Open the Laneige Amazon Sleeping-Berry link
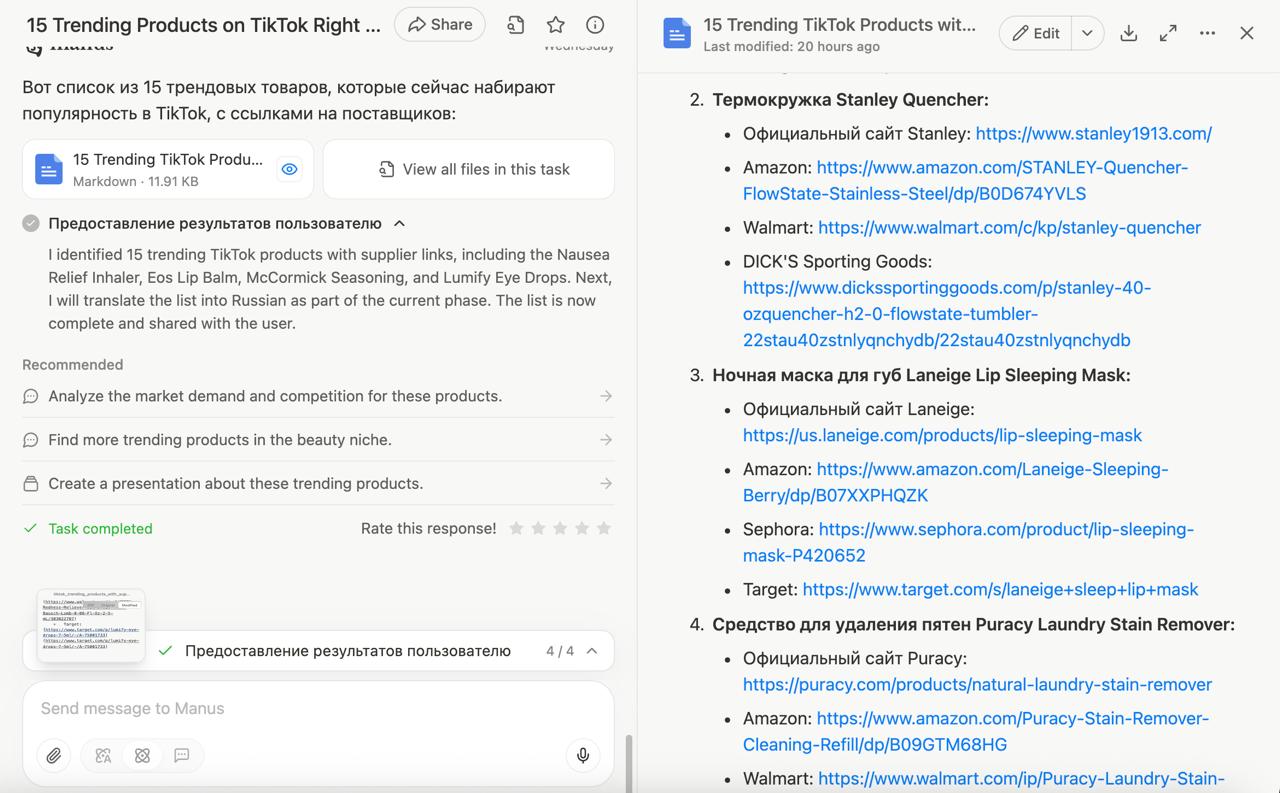 pyautogui.click(x=955, y=482)
